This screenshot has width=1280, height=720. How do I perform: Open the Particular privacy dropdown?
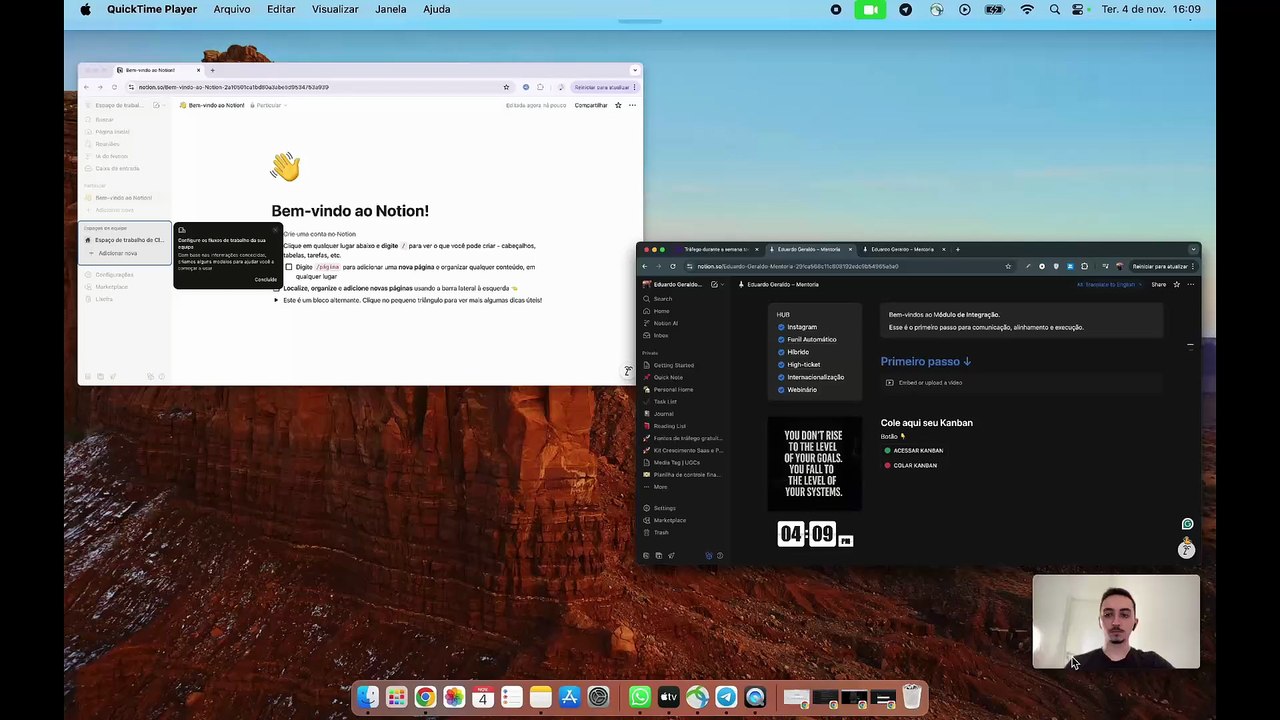pyautogui.click(x=268, y=105)
